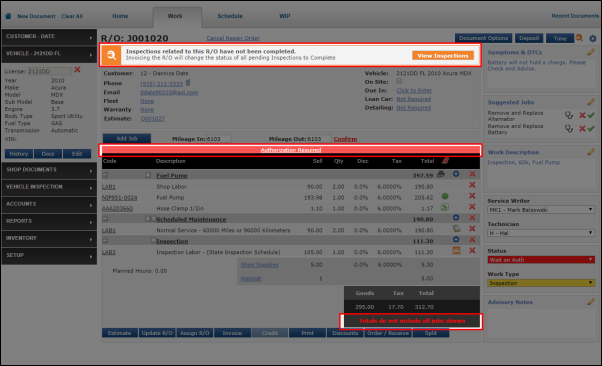Edit Symptoms & DTCs with pencil icon
This screenshot has width=602, height=366.
point(591,52)
